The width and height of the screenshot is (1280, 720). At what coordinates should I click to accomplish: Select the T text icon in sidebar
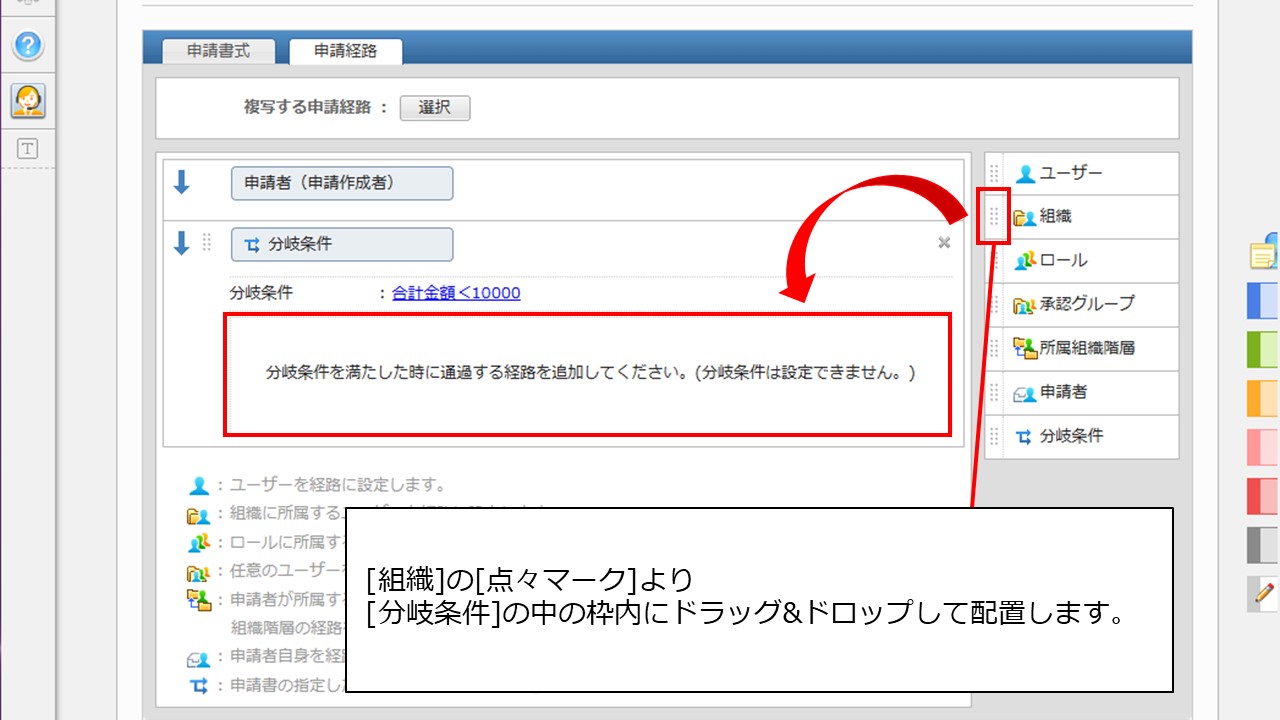coord(28,149)
